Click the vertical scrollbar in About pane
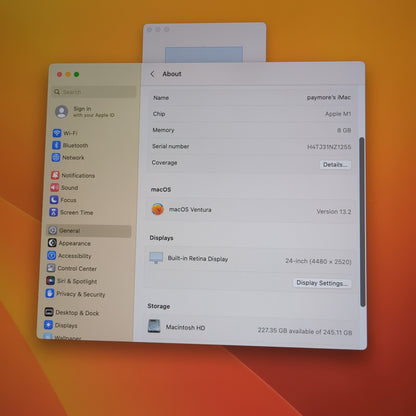 coord(362,222)
